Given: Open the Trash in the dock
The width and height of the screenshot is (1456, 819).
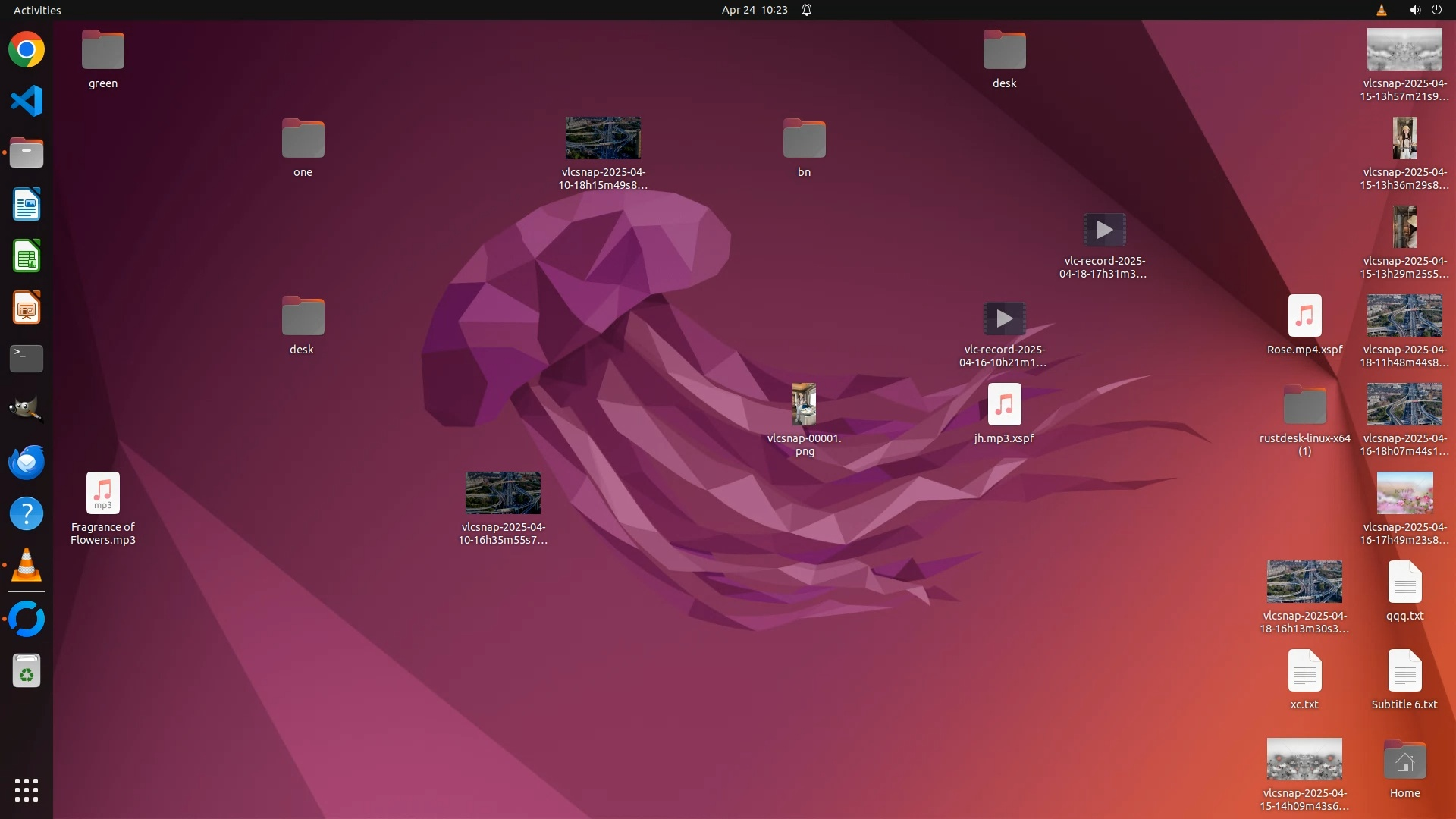Looking at the screenshot, I should coord(27,671).
